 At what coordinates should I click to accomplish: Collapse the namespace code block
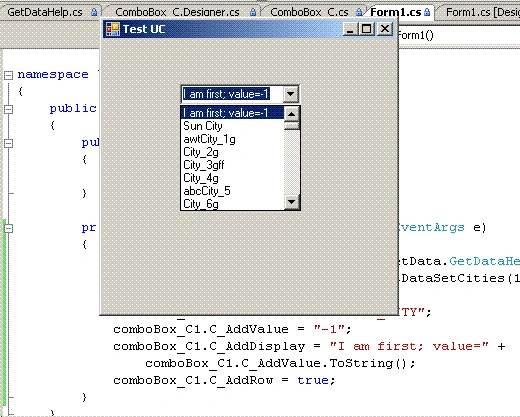[x=8, y=75]
